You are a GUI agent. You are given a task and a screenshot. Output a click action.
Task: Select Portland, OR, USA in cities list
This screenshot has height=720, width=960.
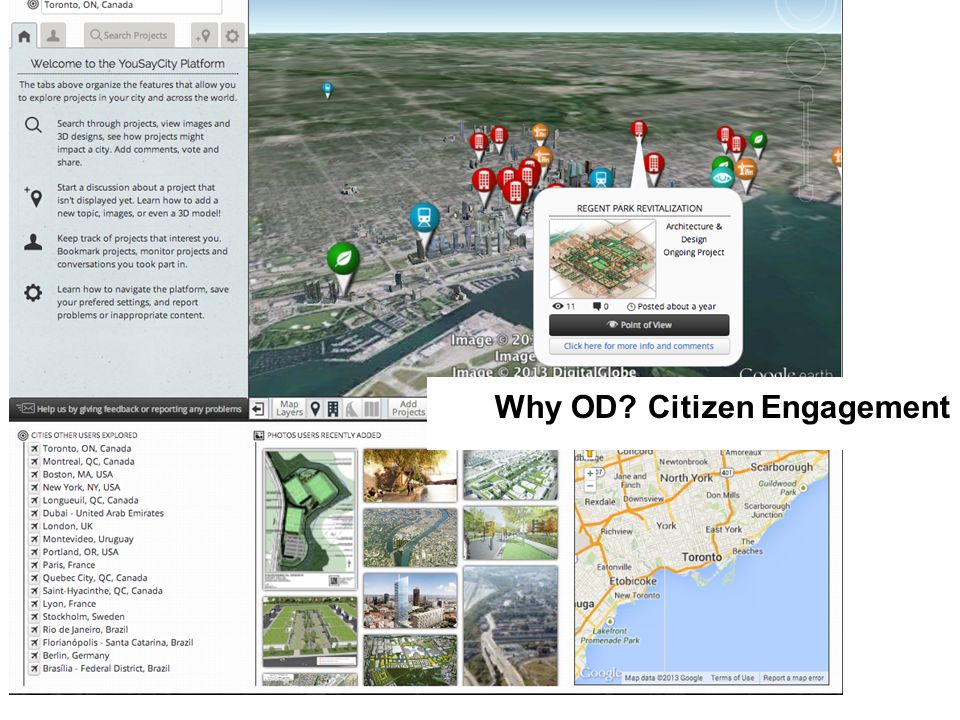(80, 552)
